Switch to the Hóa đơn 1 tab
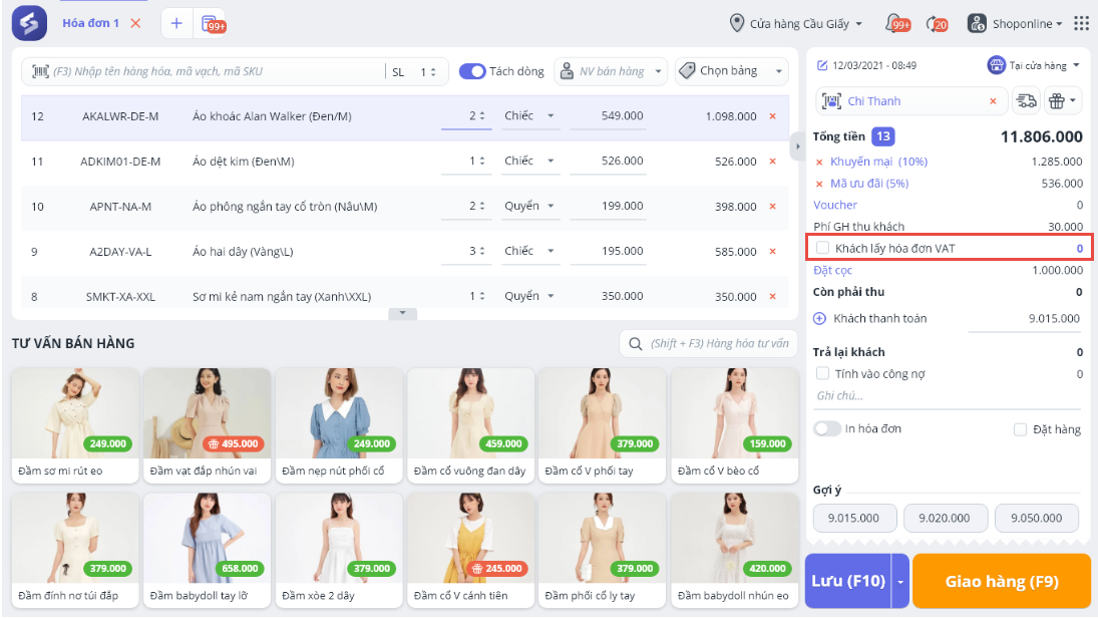The width and height of the screenshot is (1098, 618). tap(90, 23)
